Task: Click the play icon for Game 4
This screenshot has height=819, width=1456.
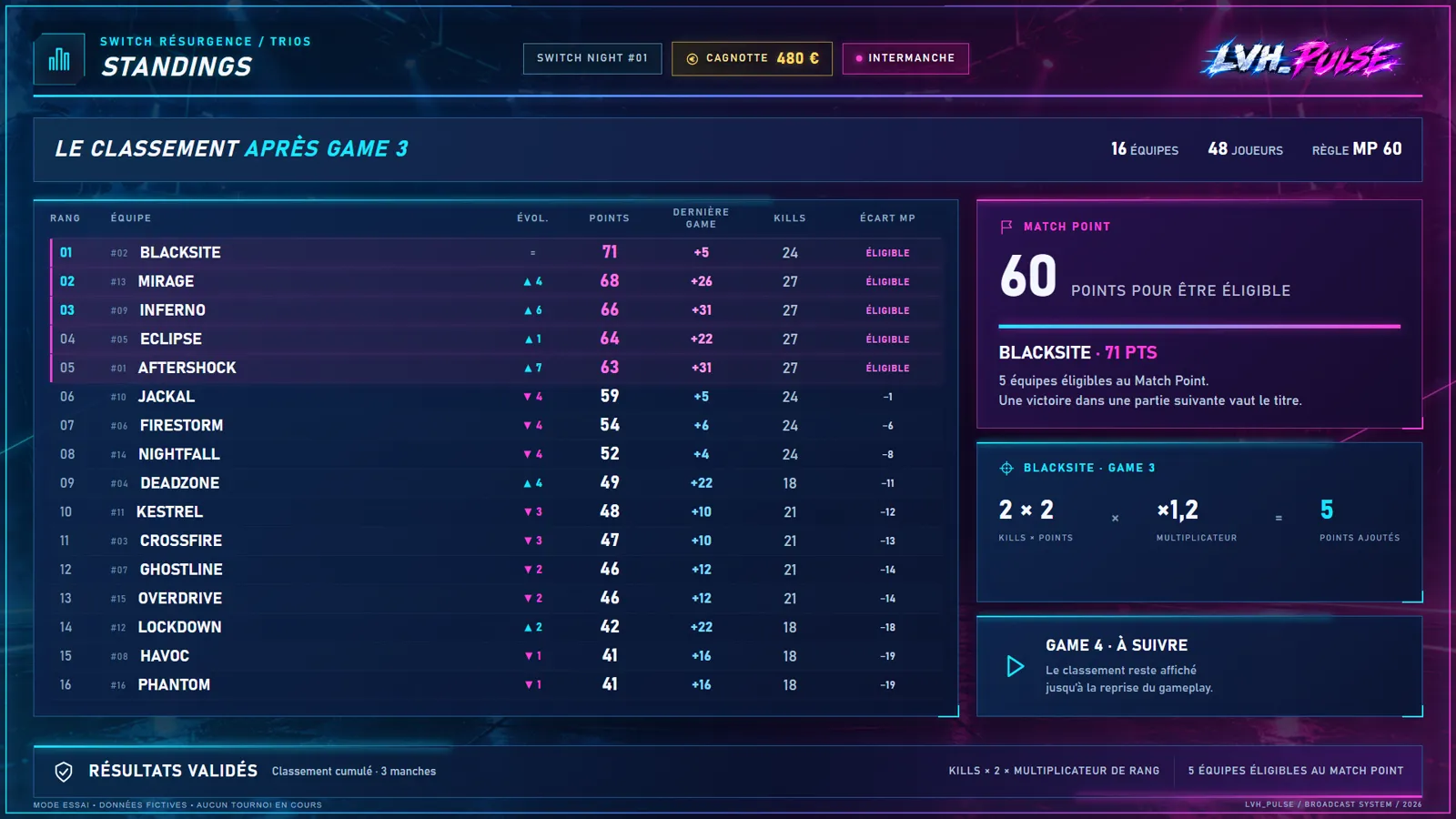Action: click(1016, 666)
